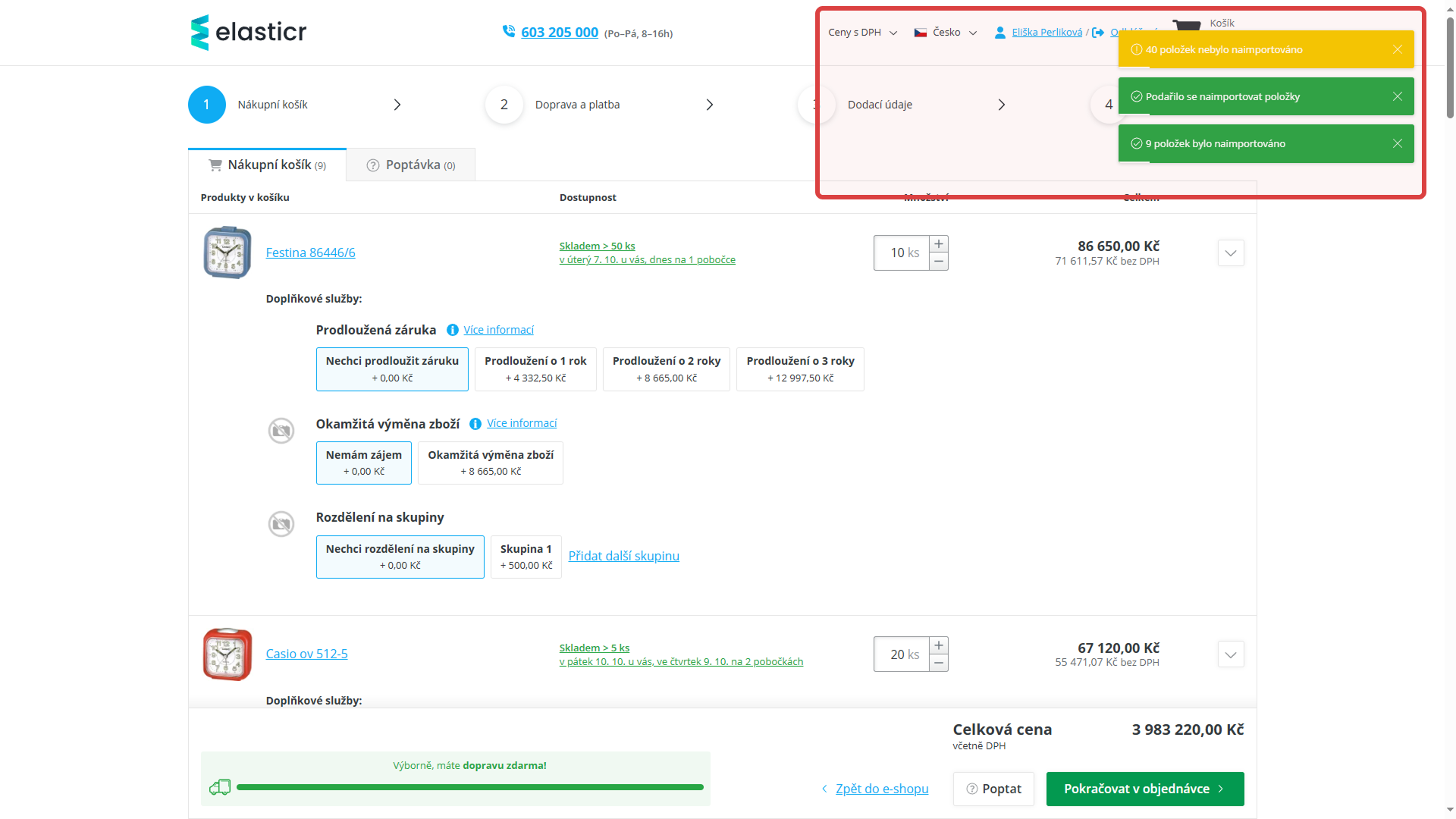Click 'Přidat další skupinu' link
Viewport: 1456px width, 819px height.
pyautogui.click(x=623, y=557)
